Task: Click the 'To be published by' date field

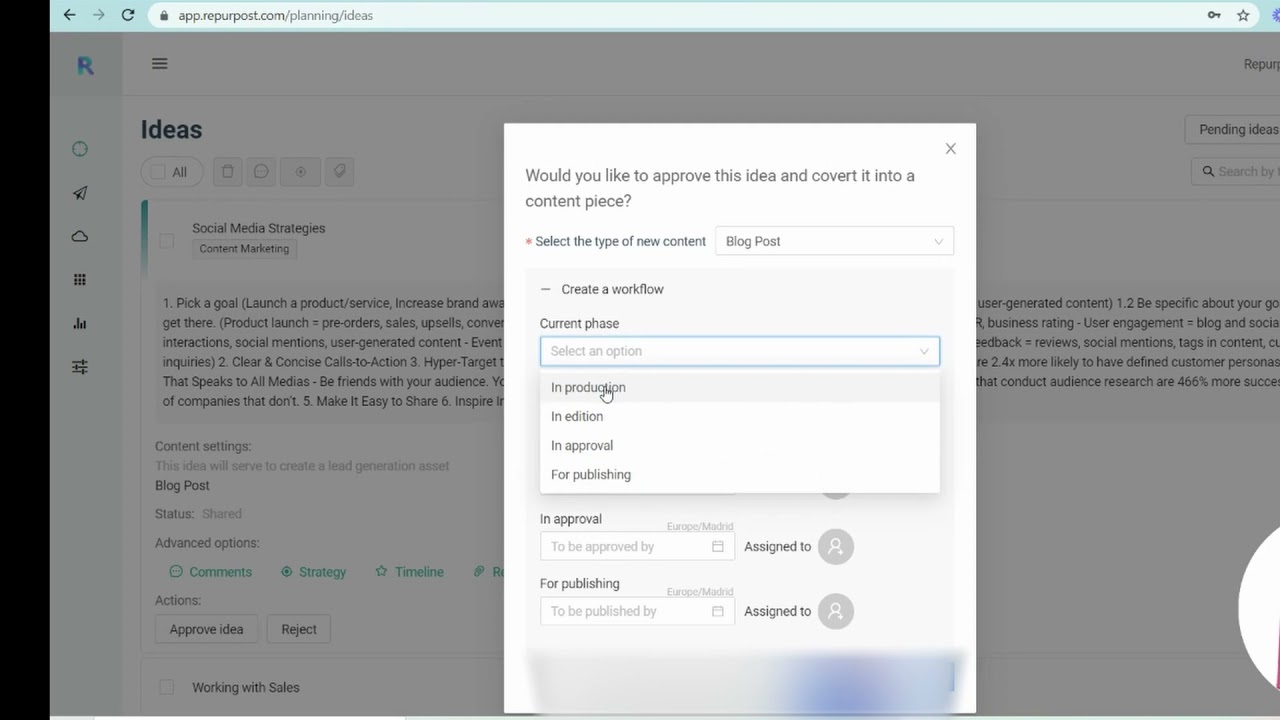Action: pos(637,611)
